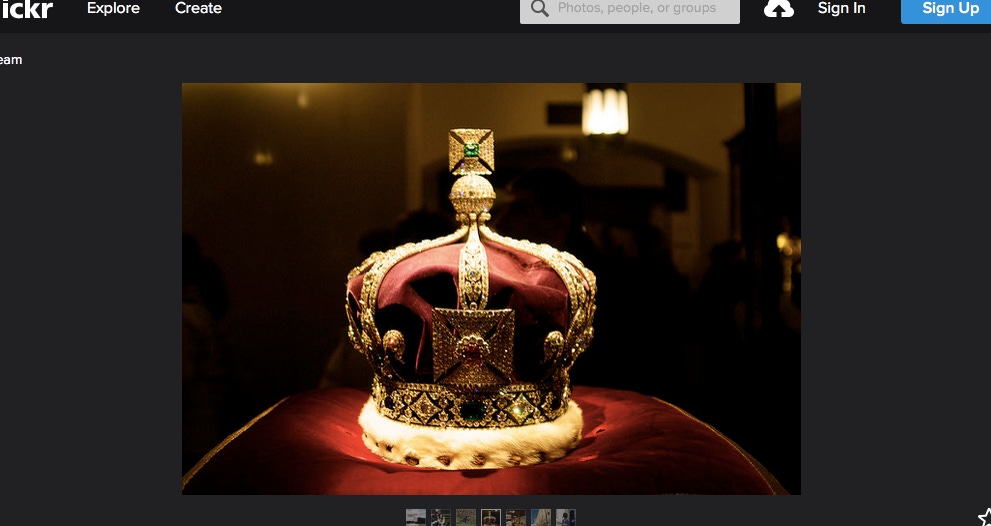Select the gray landscape thumbnail
The height and width of the screenshot is (526, 991).
pyautogui.click(x=415, y=518)
